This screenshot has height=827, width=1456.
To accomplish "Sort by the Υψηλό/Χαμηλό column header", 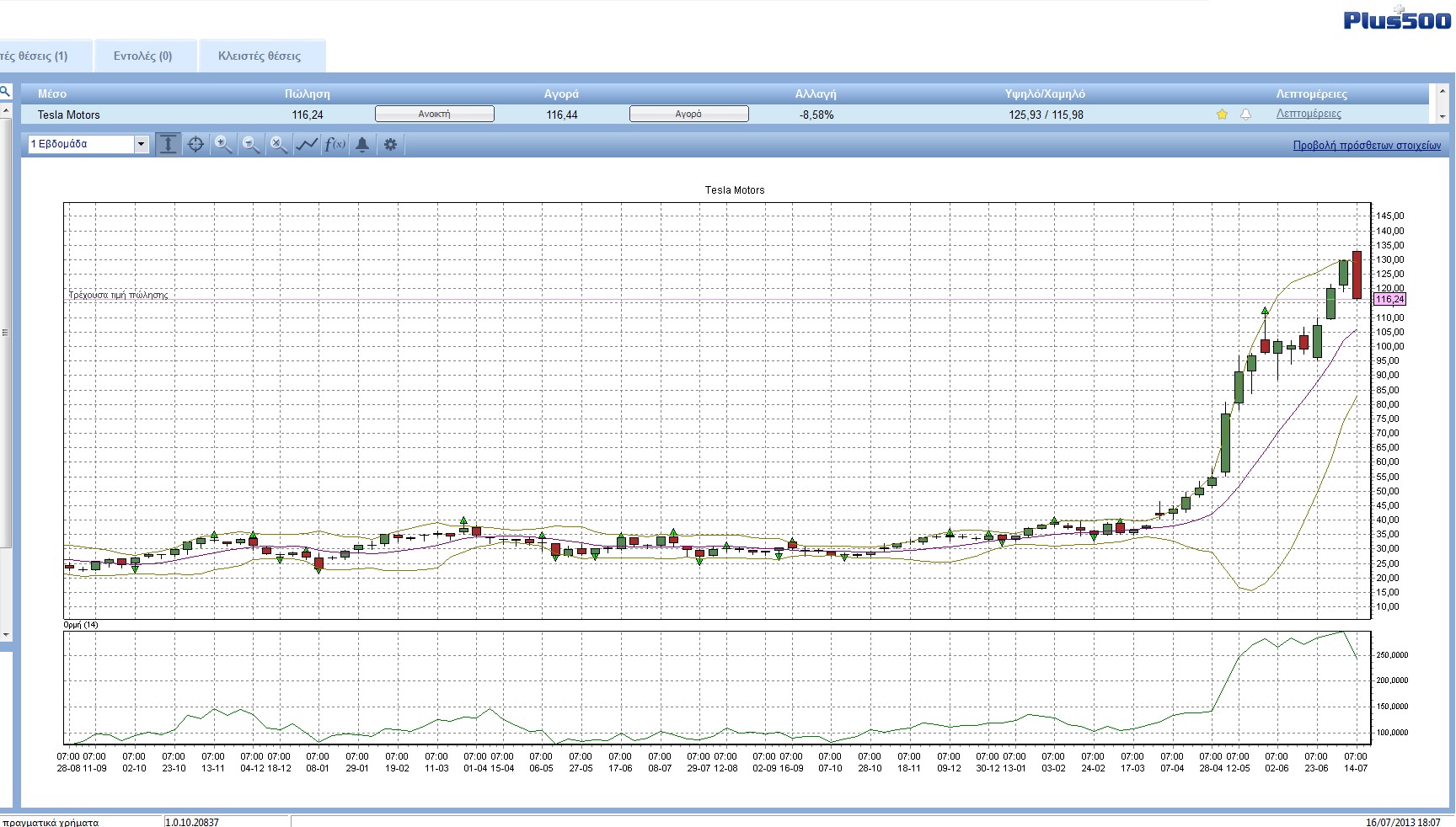I will pyautogui.click(x=1045, y=93).
